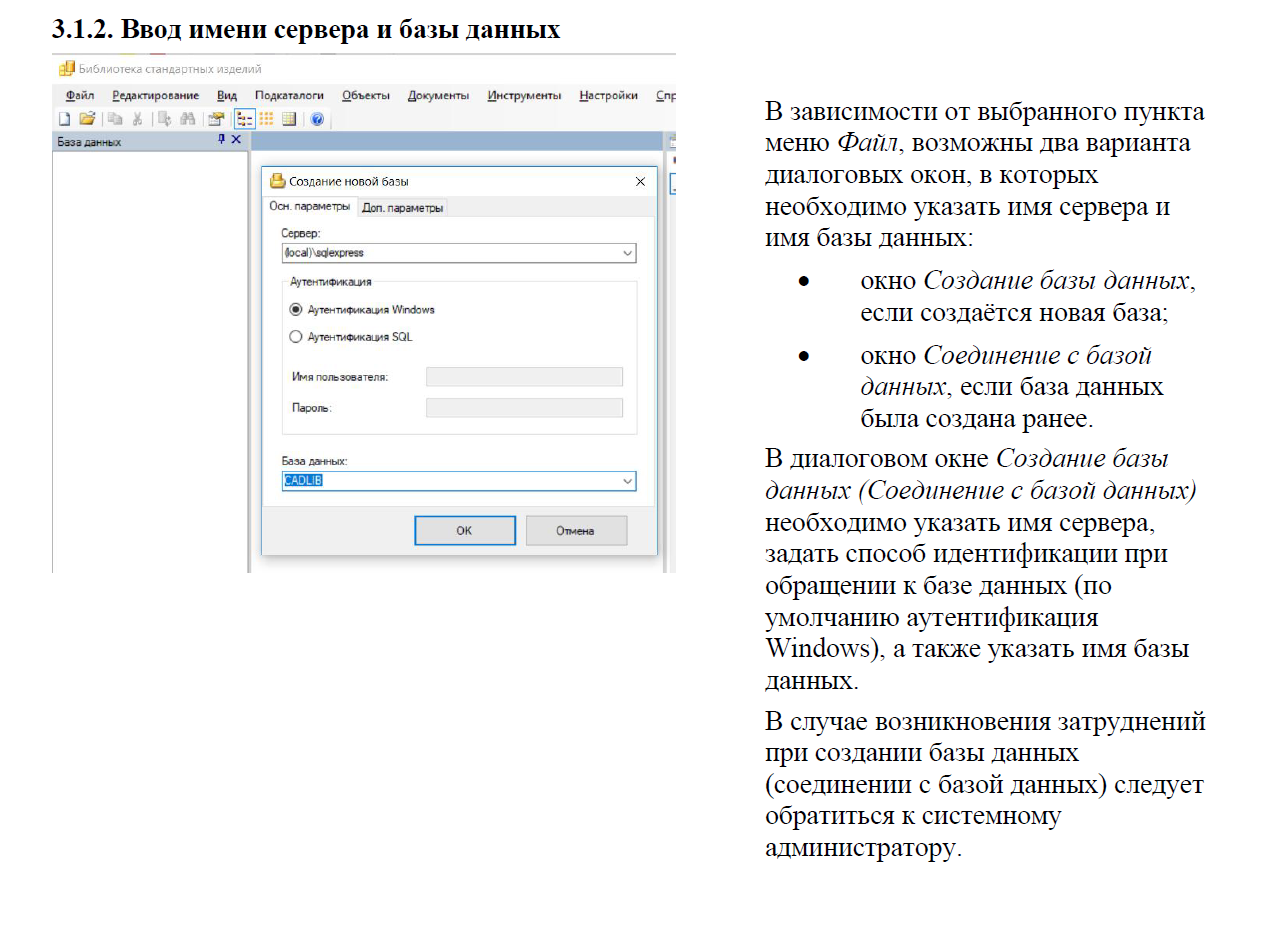The image size is (1267, 946).
Task: Expand the Сервер combo box dropdown
Action: coord(627,253)
